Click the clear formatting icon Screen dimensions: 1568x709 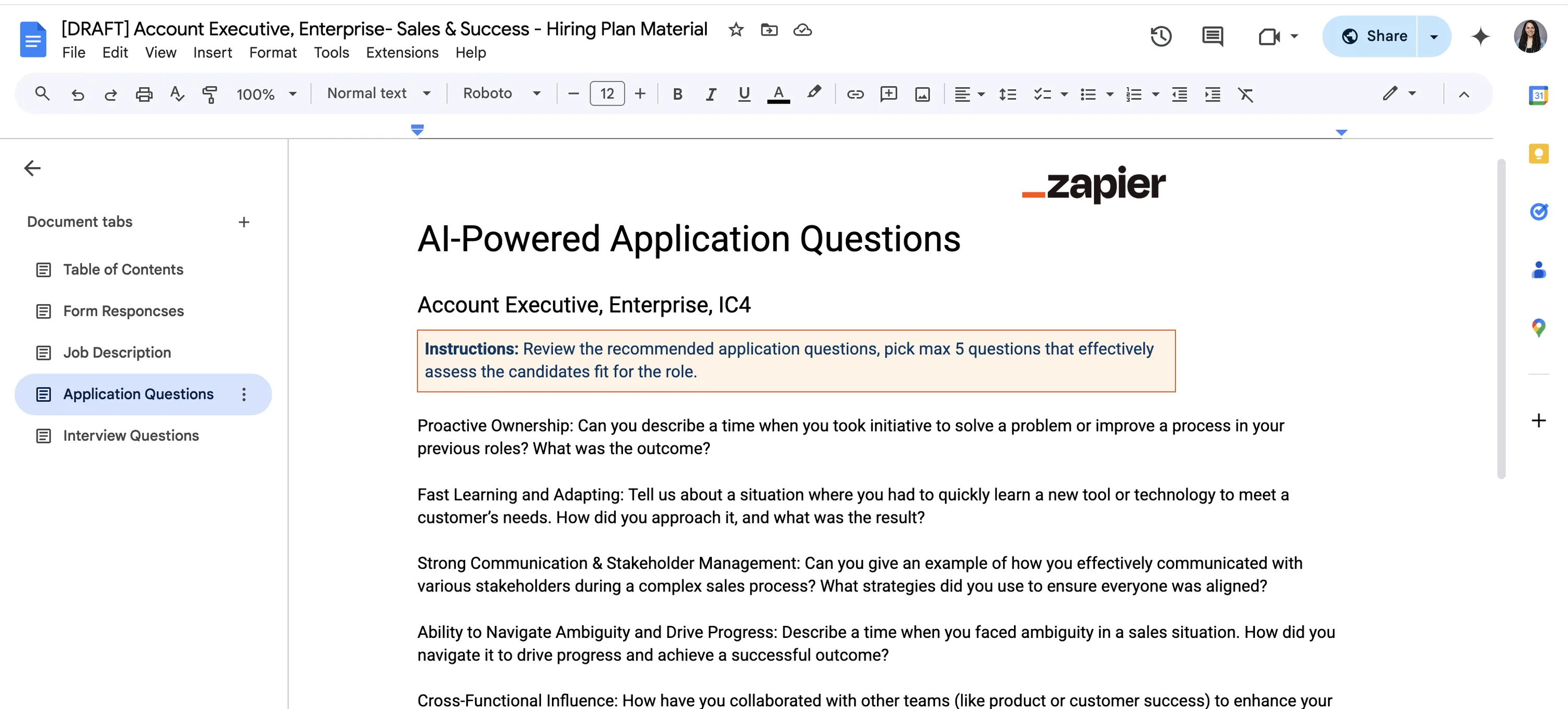coord(1246,95)
